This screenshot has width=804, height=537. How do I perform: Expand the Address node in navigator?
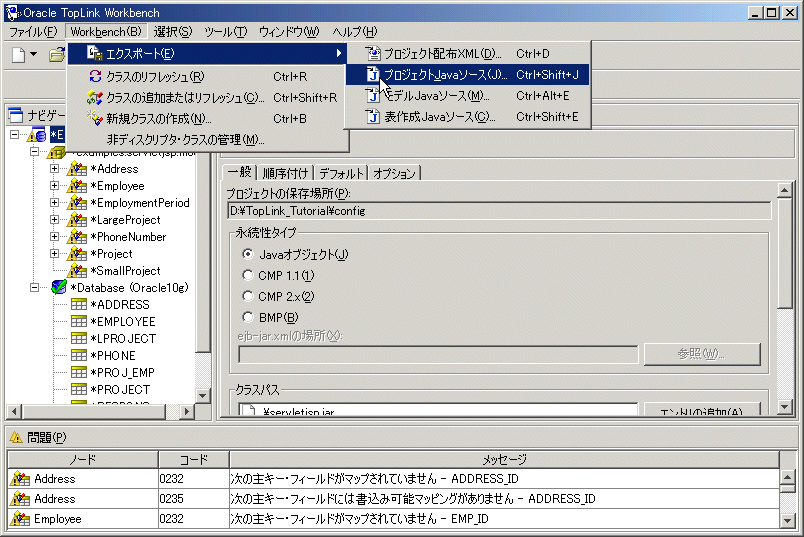54,168
